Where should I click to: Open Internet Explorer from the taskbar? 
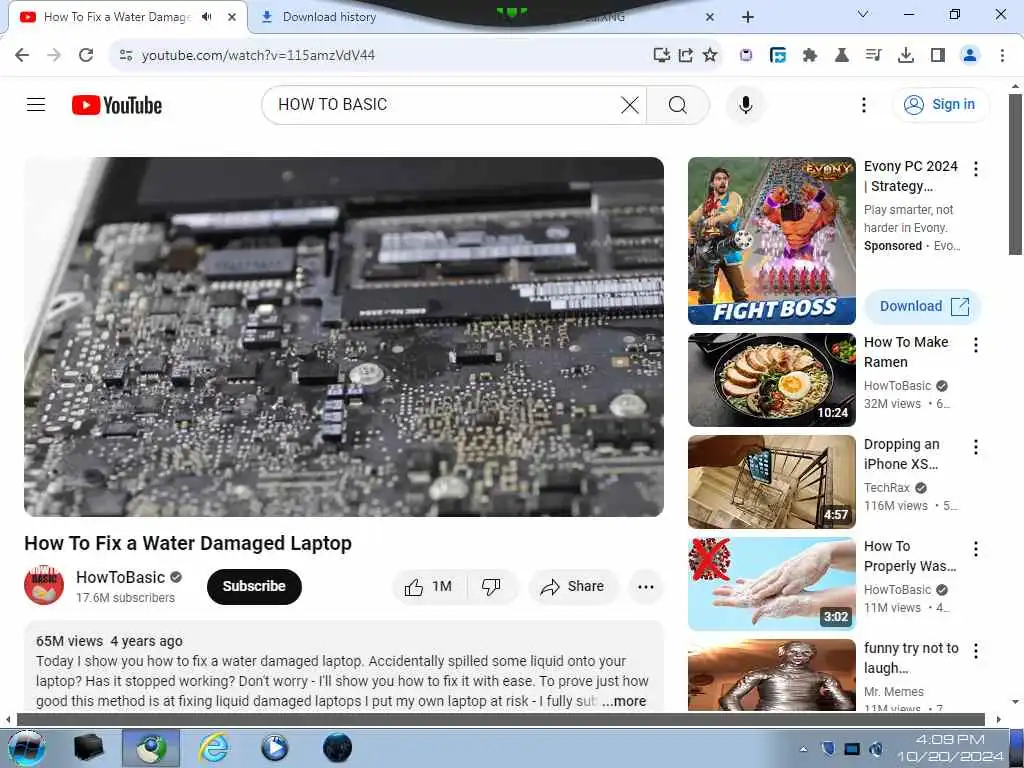pos(214,748)
